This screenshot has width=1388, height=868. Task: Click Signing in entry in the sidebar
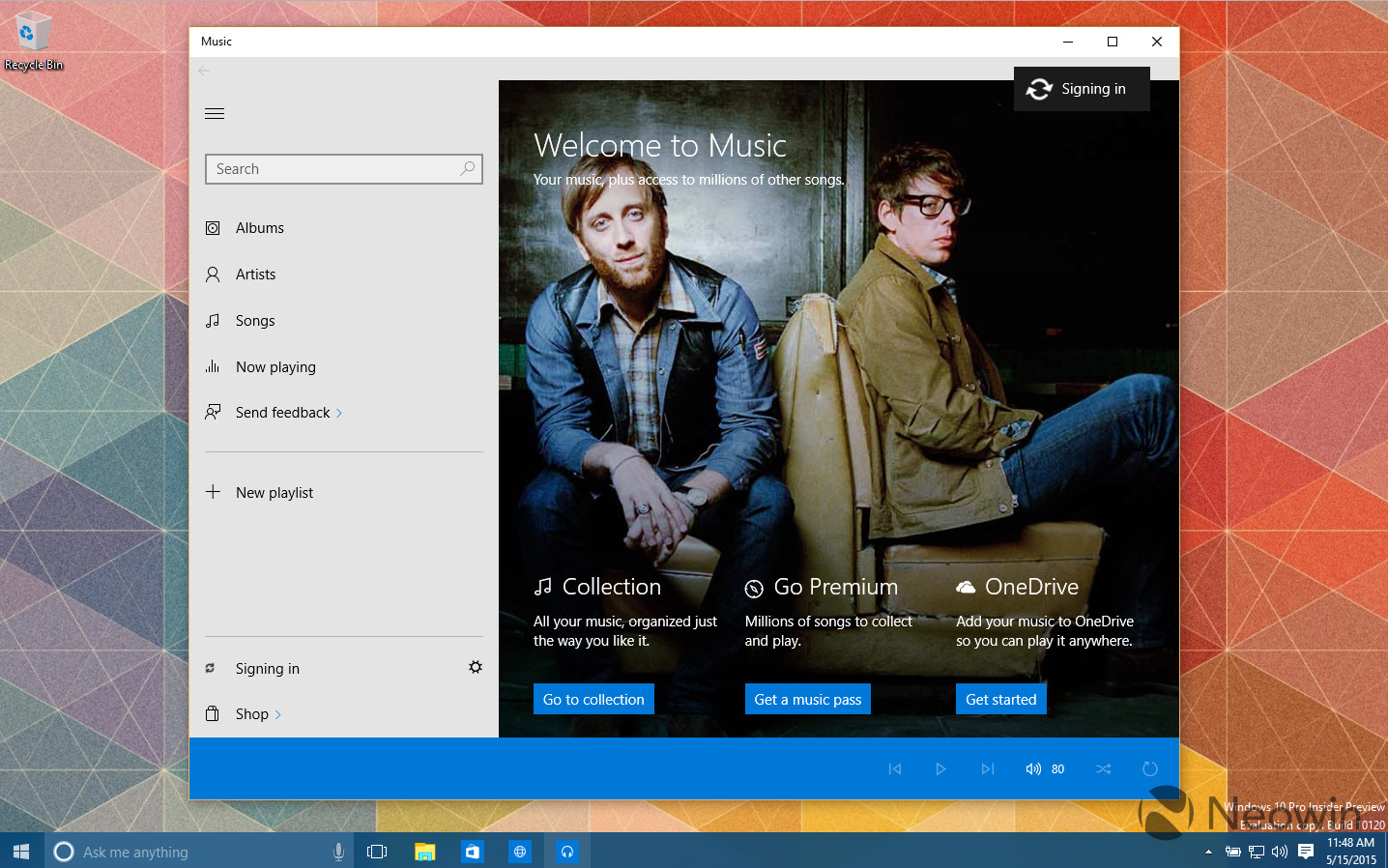coord(268,669)
